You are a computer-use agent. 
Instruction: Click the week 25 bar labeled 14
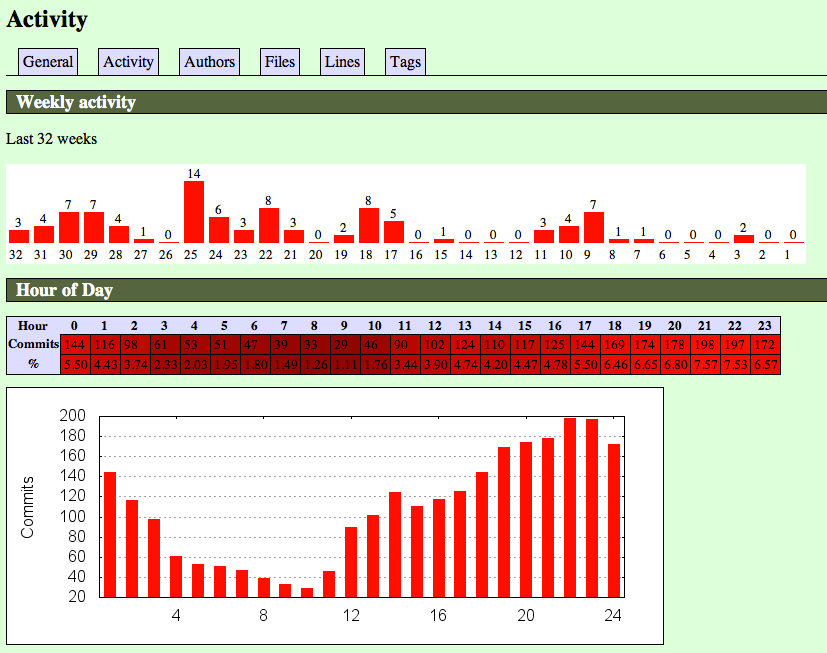[194, 212]
